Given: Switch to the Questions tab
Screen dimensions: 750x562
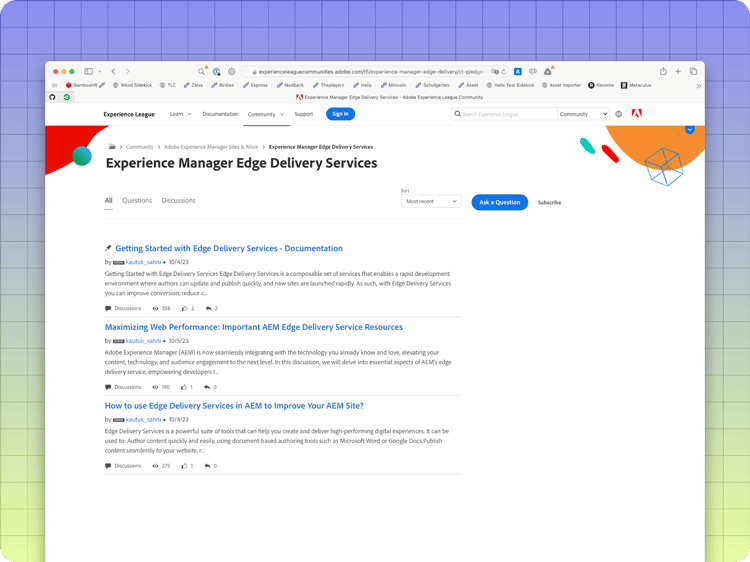Looking at the screenshot, I should (137, 200).
